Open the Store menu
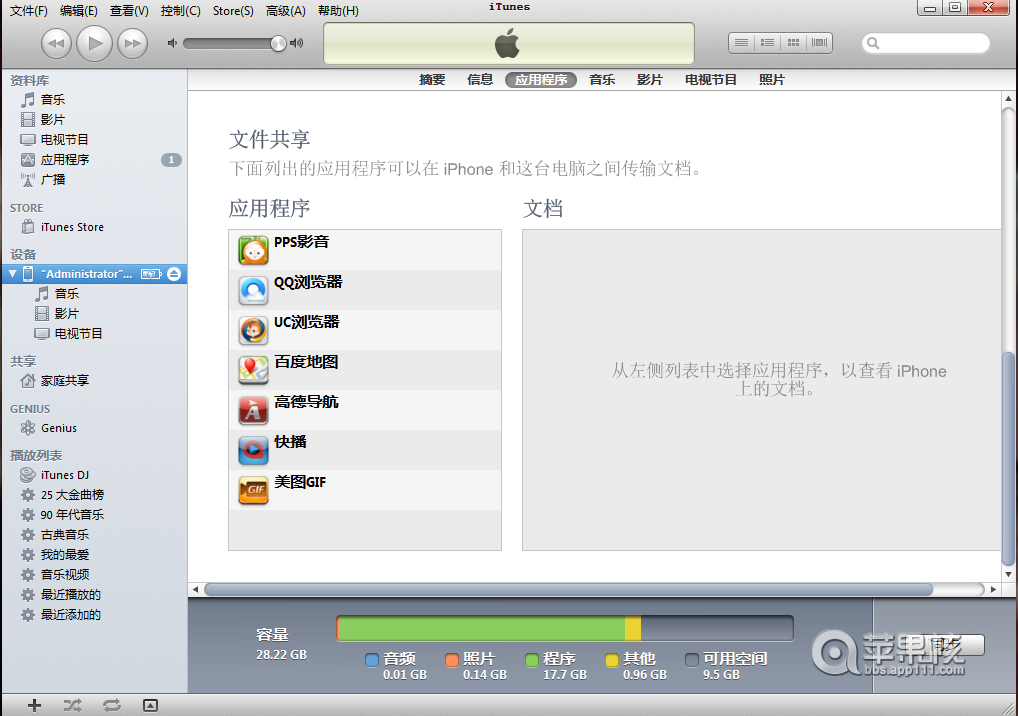Viewport: 1018px width, 716px height. (232, 10)
